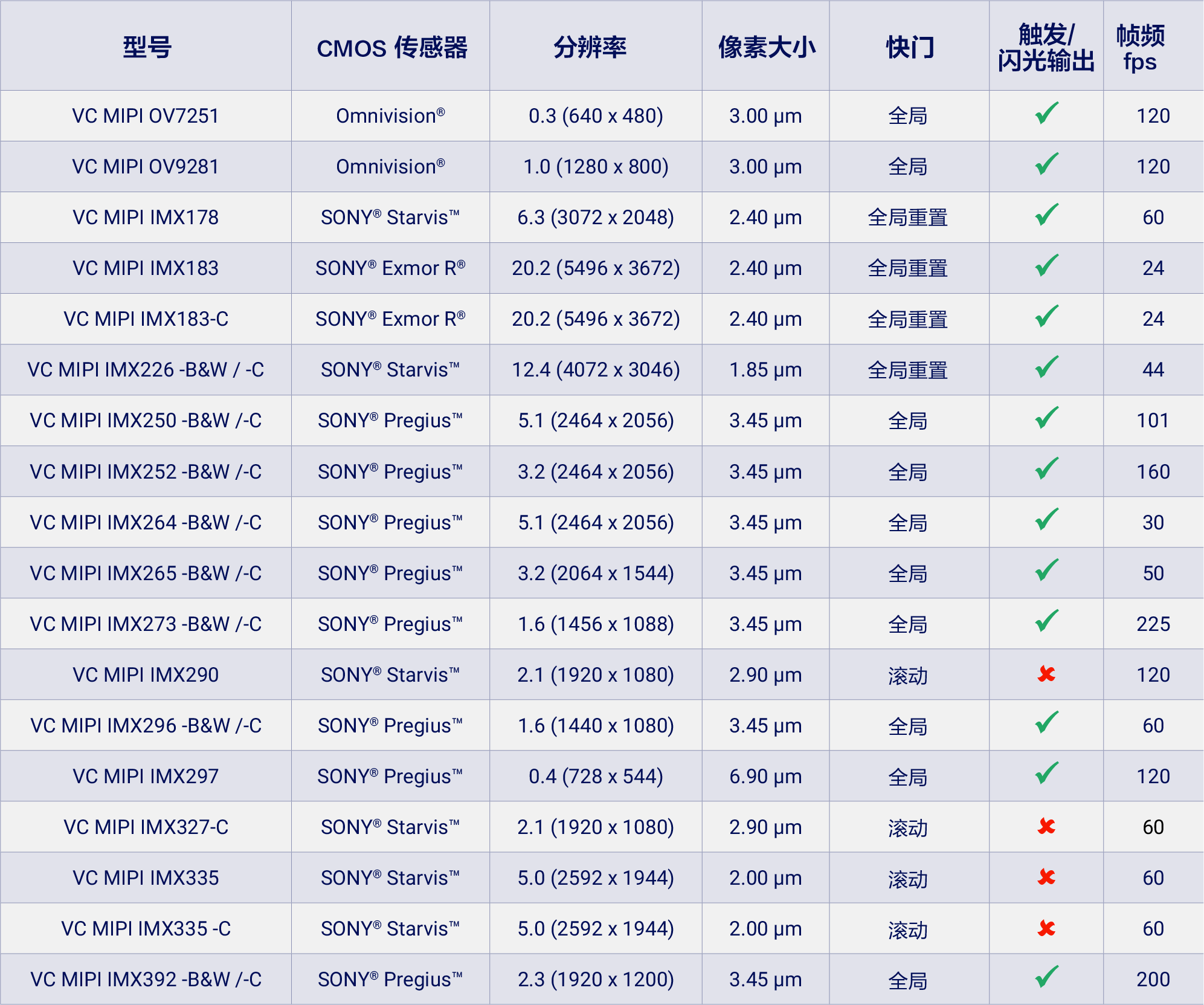Select the VC MIPI IMX392 -B&W /-C cell

click(x=146, y=979)
